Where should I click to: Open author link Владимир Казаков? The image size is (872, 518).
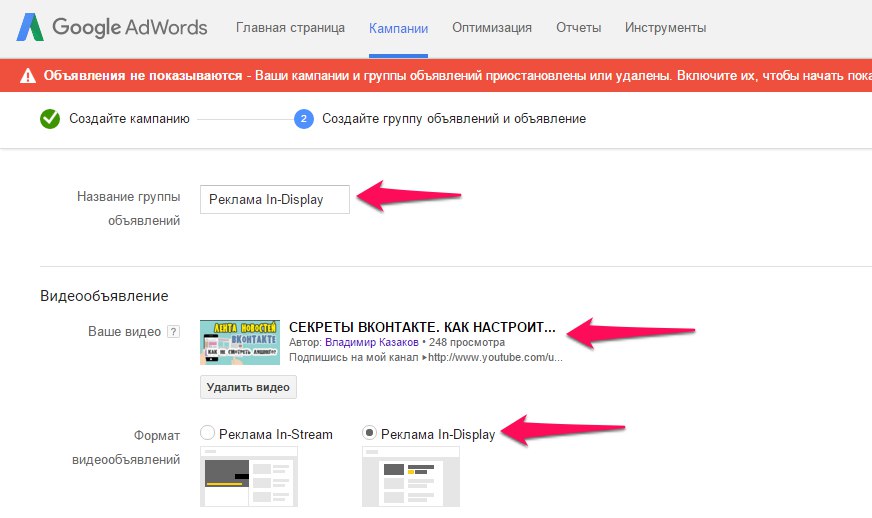click(x=371, y=342)
